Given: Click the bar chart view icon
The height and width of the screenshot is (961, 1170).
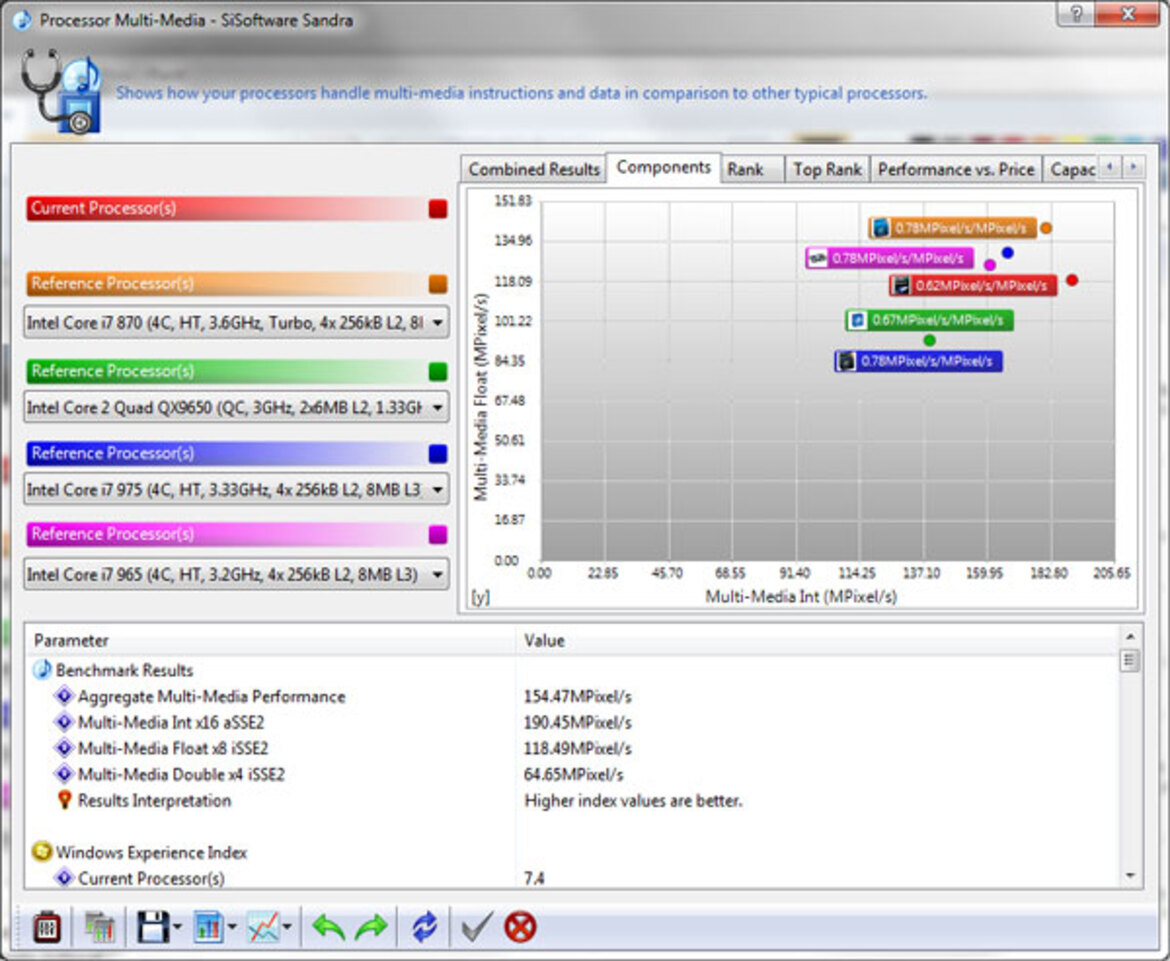Looking at the screenshot, I should (x=209, y=927).
